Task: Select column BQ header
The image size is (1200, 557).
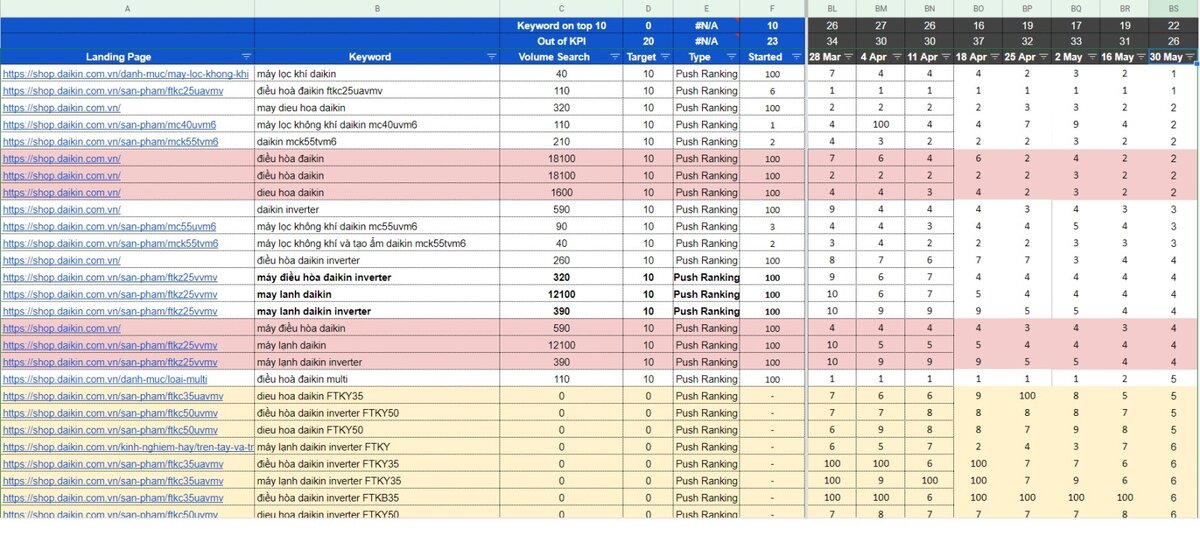Action: tap(1076, 8)
